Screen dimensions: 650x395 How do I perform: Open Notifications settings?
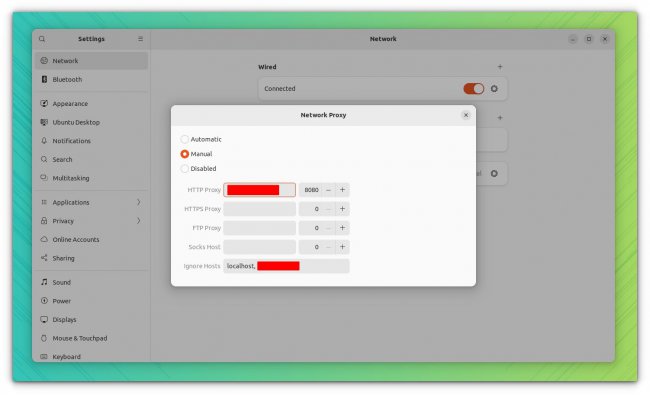[91, 141]
